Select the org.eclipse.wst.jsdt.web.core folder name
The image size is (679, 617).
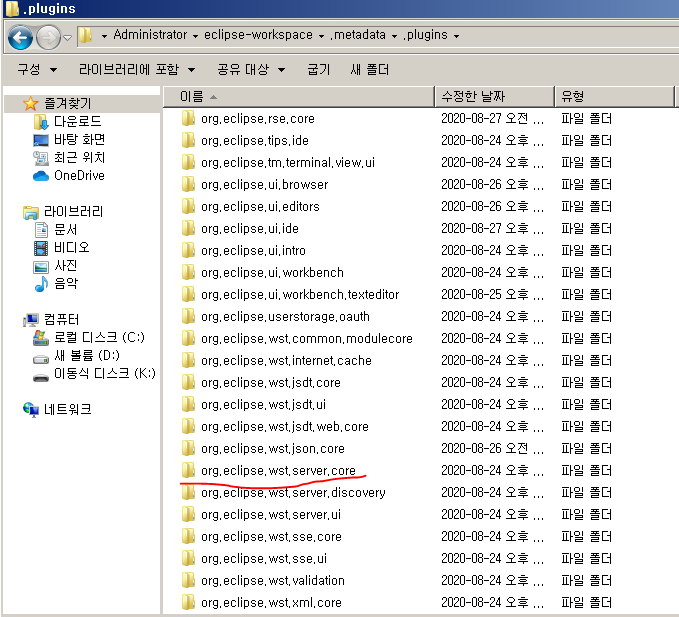coord(285,426)
